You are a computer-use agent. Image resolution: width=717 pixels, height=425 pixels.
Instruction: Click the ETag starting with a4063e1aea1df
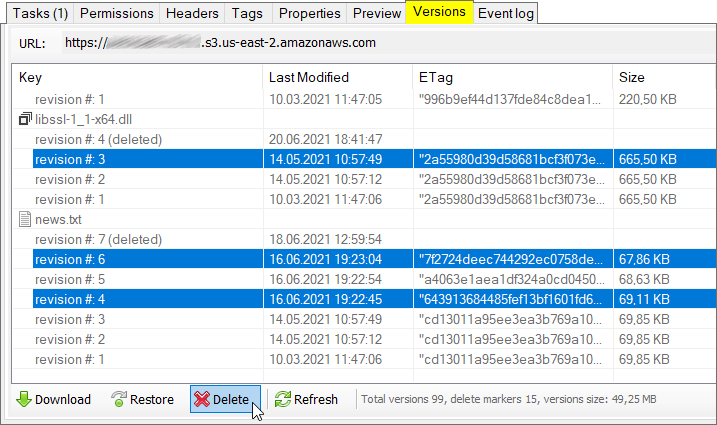click(511, 280)
